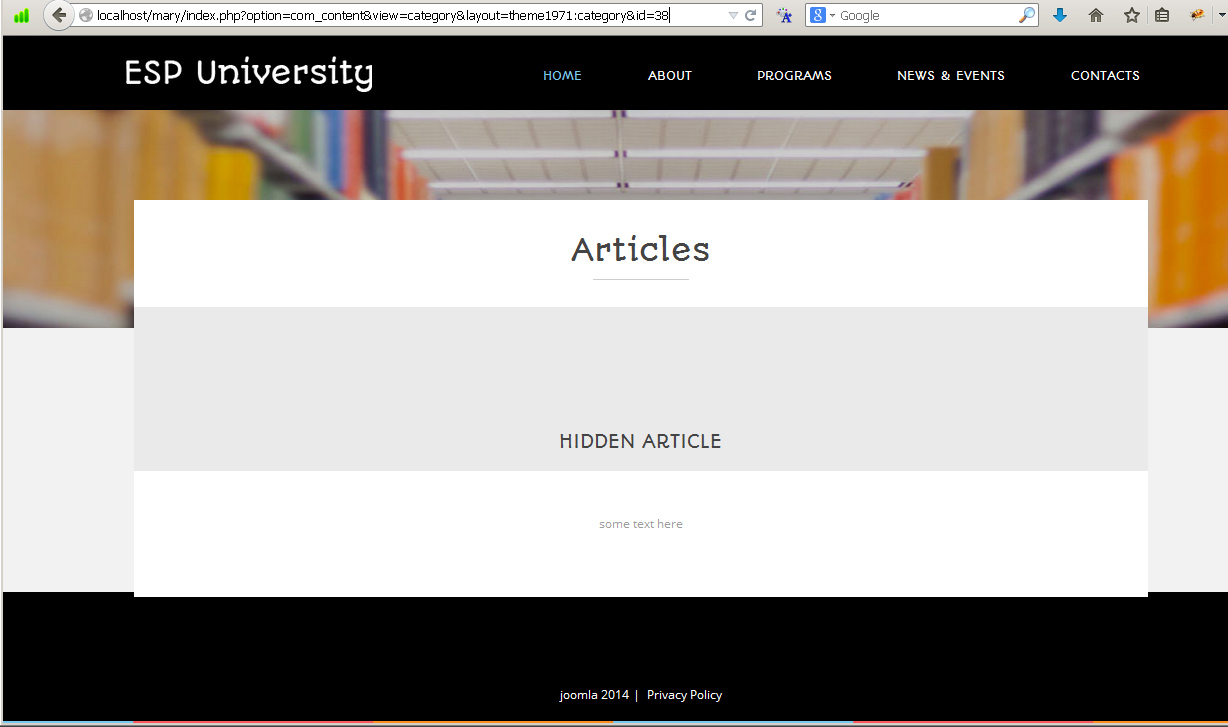Click the magnifying glass search icon
Screen dimensions: 1228x727
click(x=1027, y=16)
